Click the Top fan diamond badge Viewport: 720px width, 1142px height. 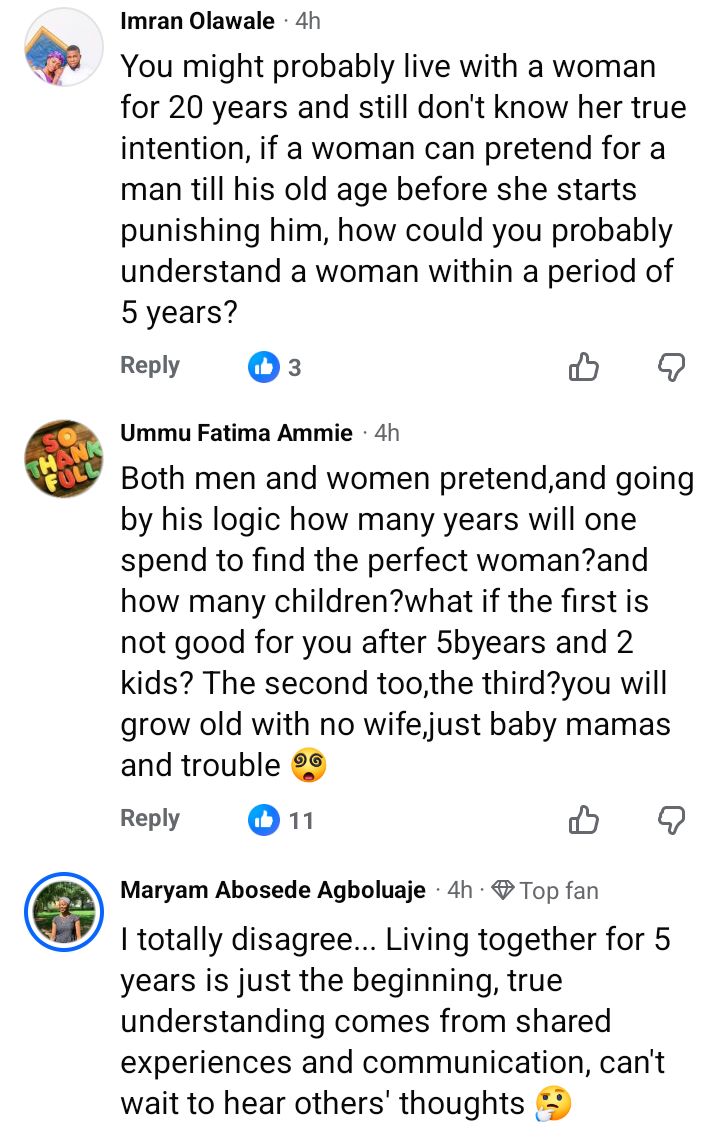pos(504,890)
